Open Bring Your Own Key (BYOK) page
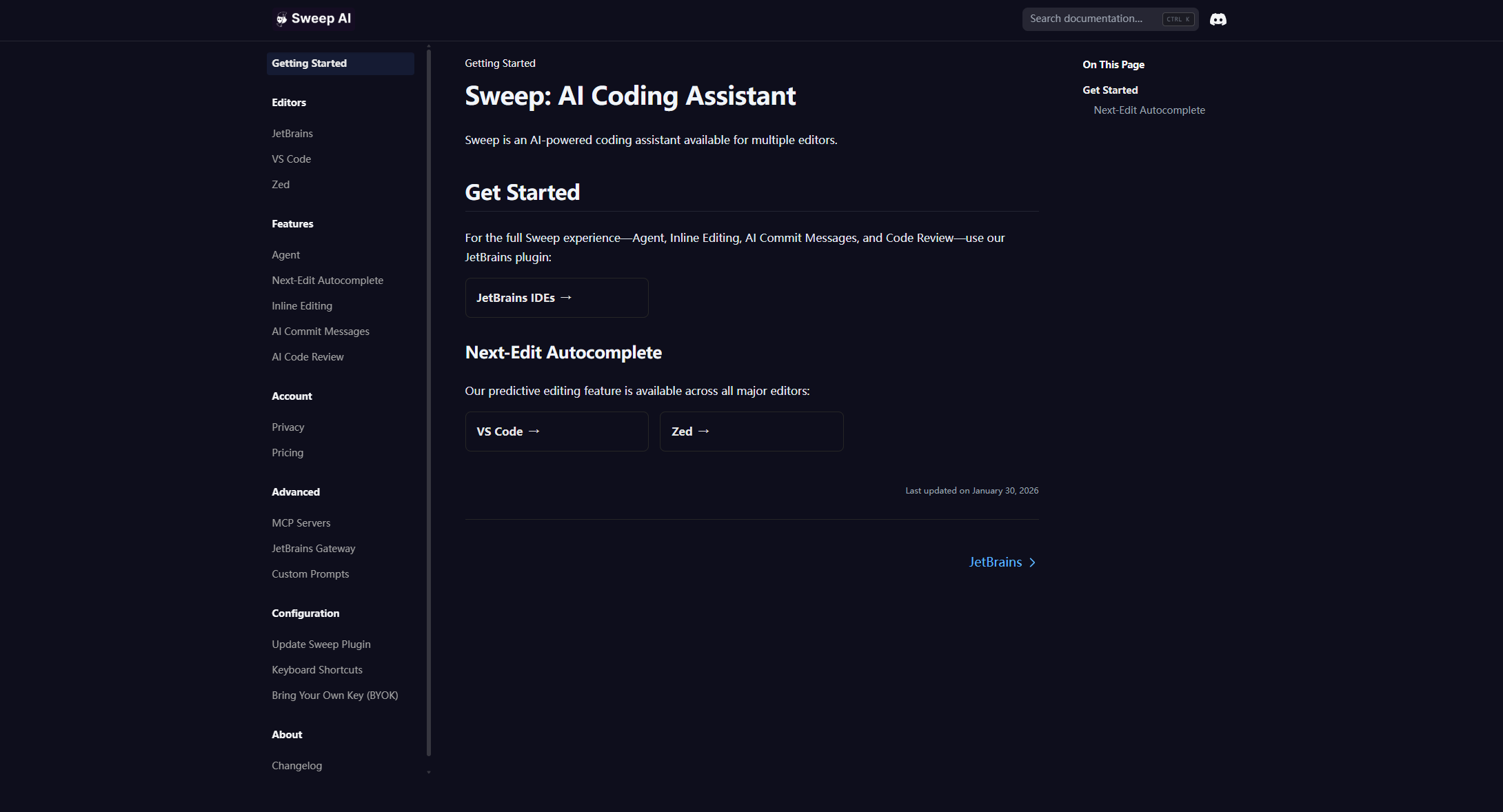 click(335, 696)
